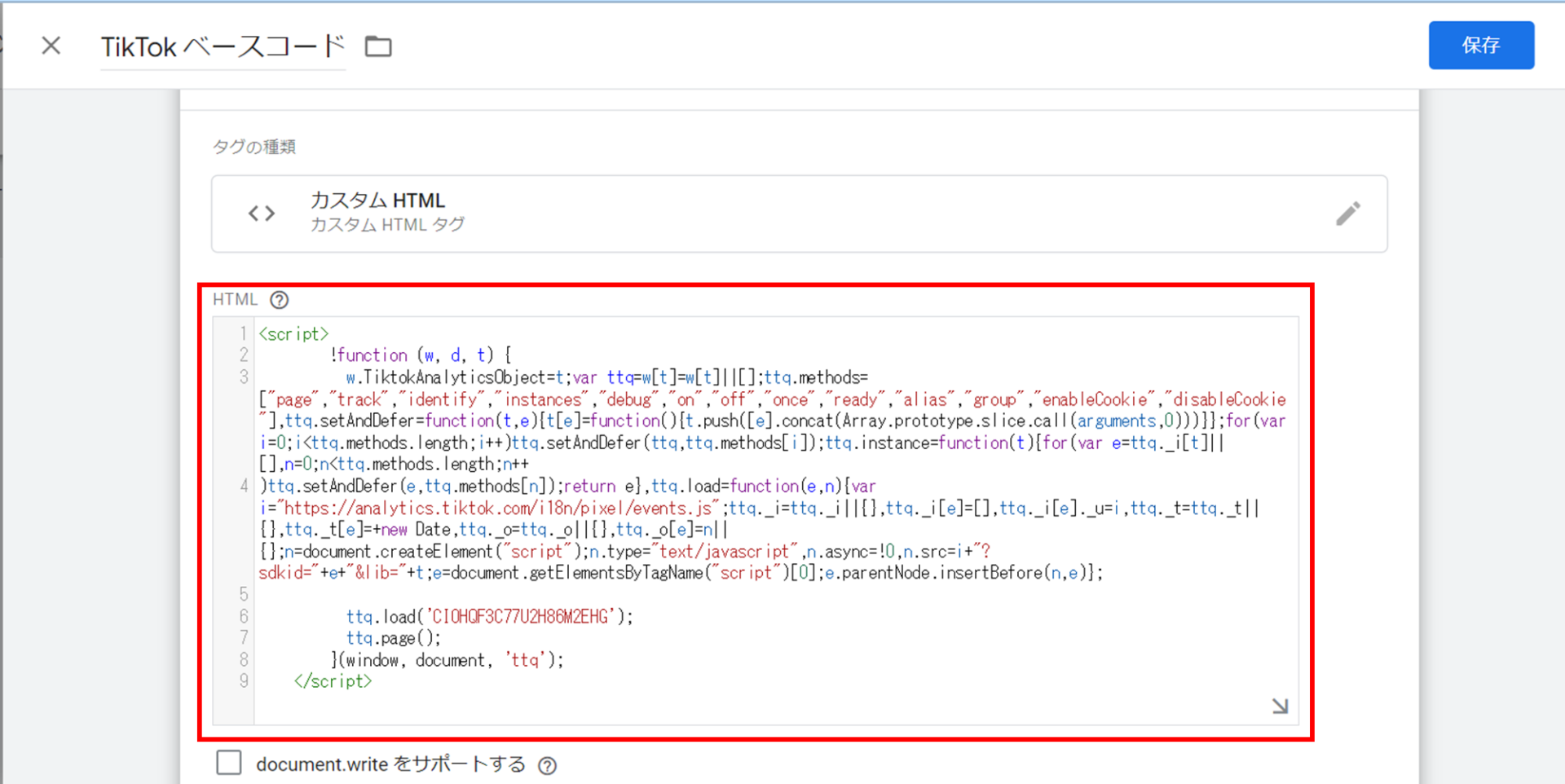Click the タグの種類 section label
Image resolution: width=1565 pixels, height=784 pixels.
pyautogui.click(x=254, y=147)
